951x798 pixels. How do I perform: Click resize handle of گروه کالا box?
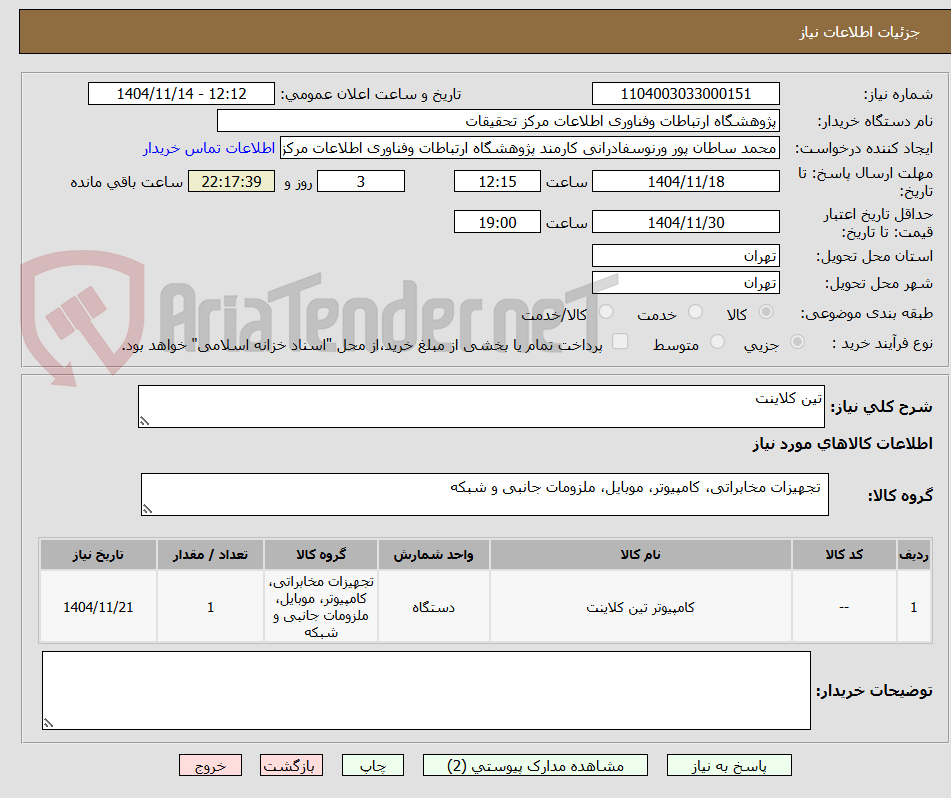[147, 509]
